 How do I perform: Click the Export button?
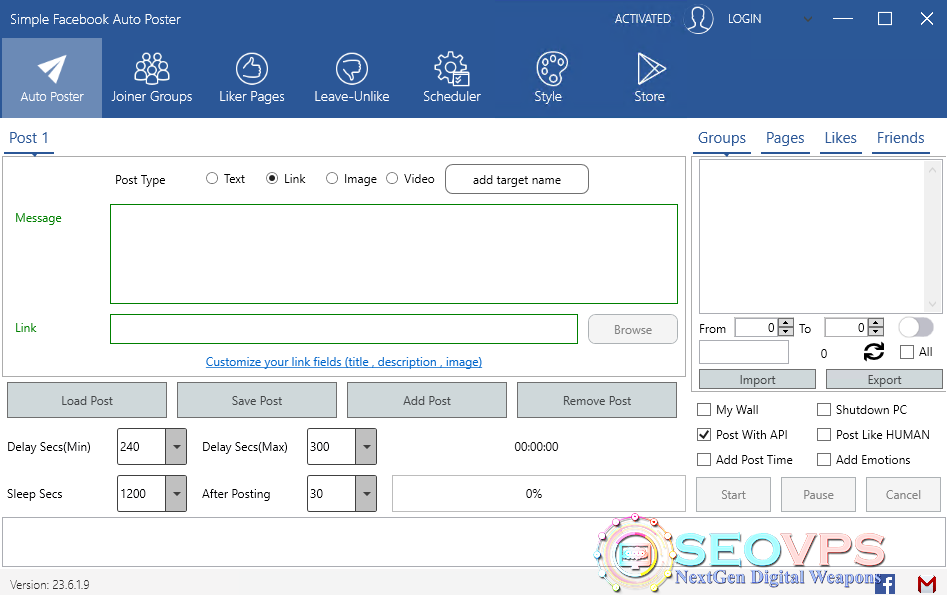pos(884,379)
